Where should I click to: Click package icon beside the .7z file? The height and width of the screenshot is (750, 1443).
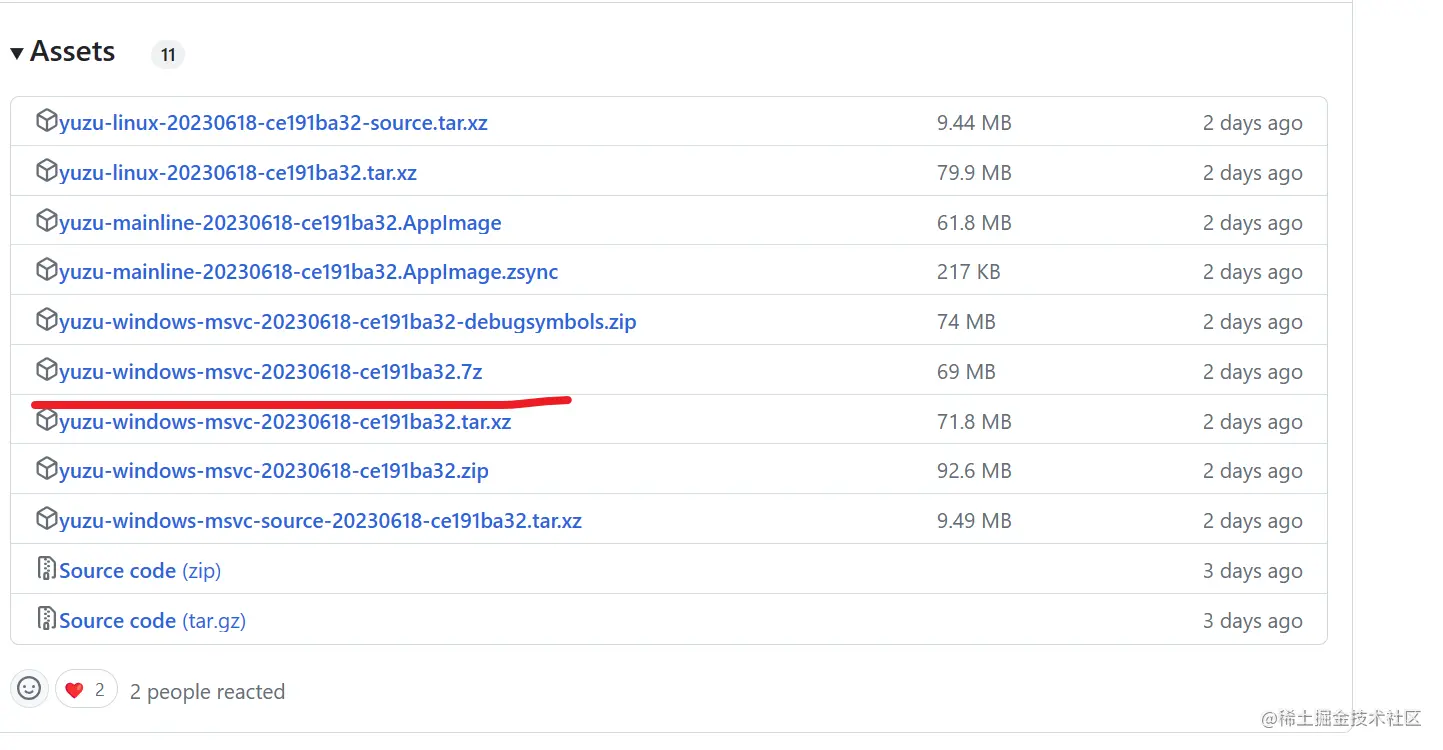point(46,370)
